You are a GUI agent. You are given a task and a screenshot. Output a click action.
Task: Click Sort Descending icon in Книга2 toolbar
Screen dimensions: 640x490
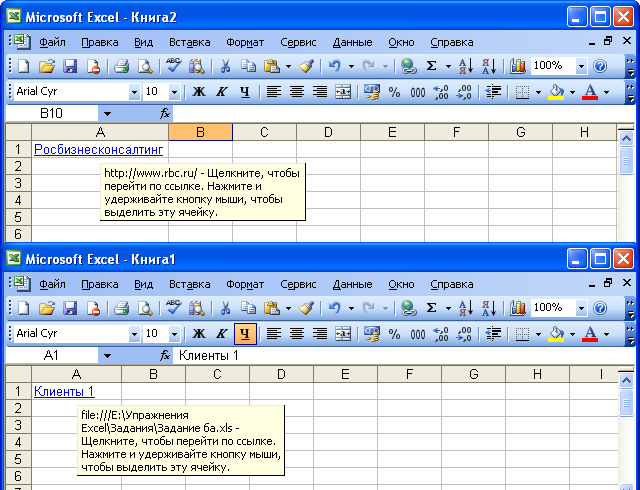(x=489, y=66)
